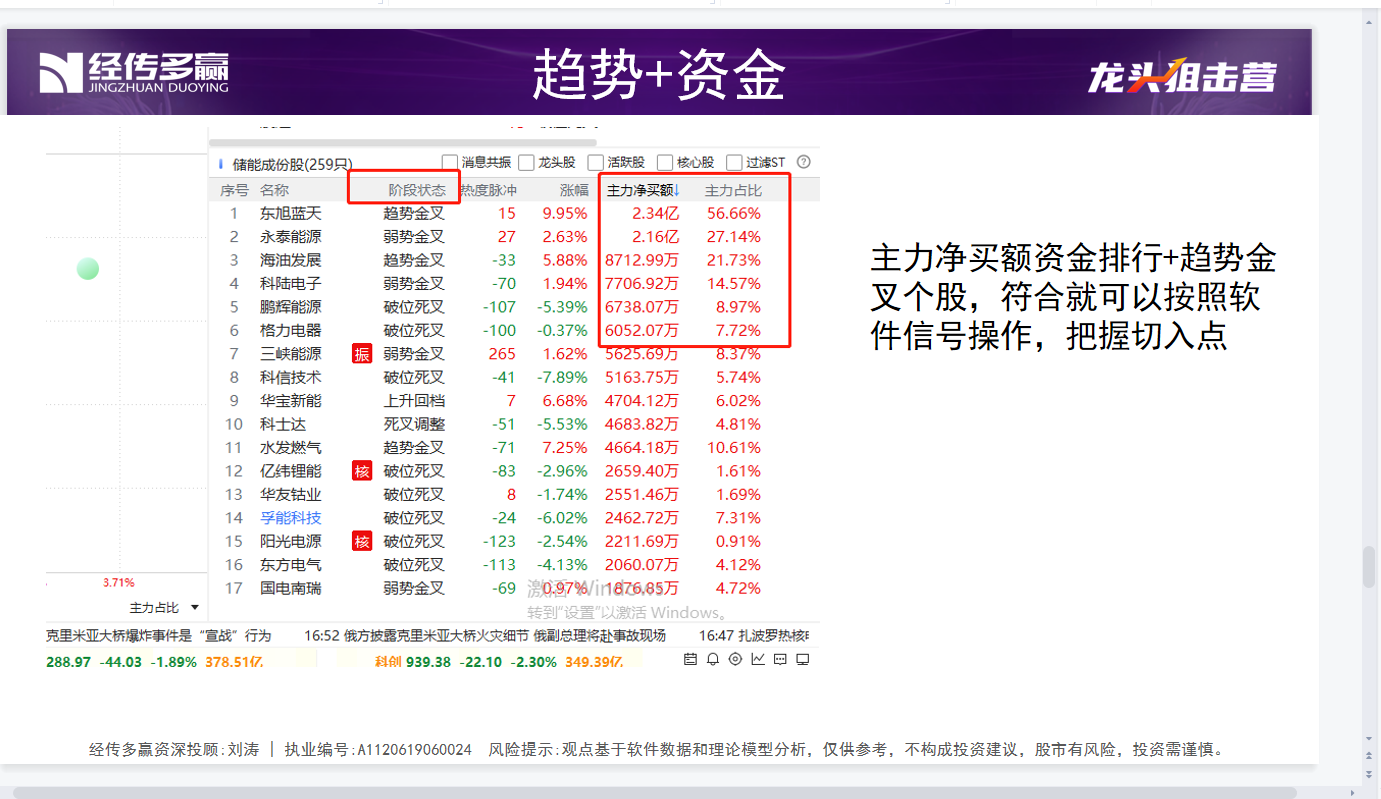The width and height of the screenshot is (1381, 799).
Task: Open the 克里米亚大桥爆炸事件 news headline
Action: pos(159,635)
